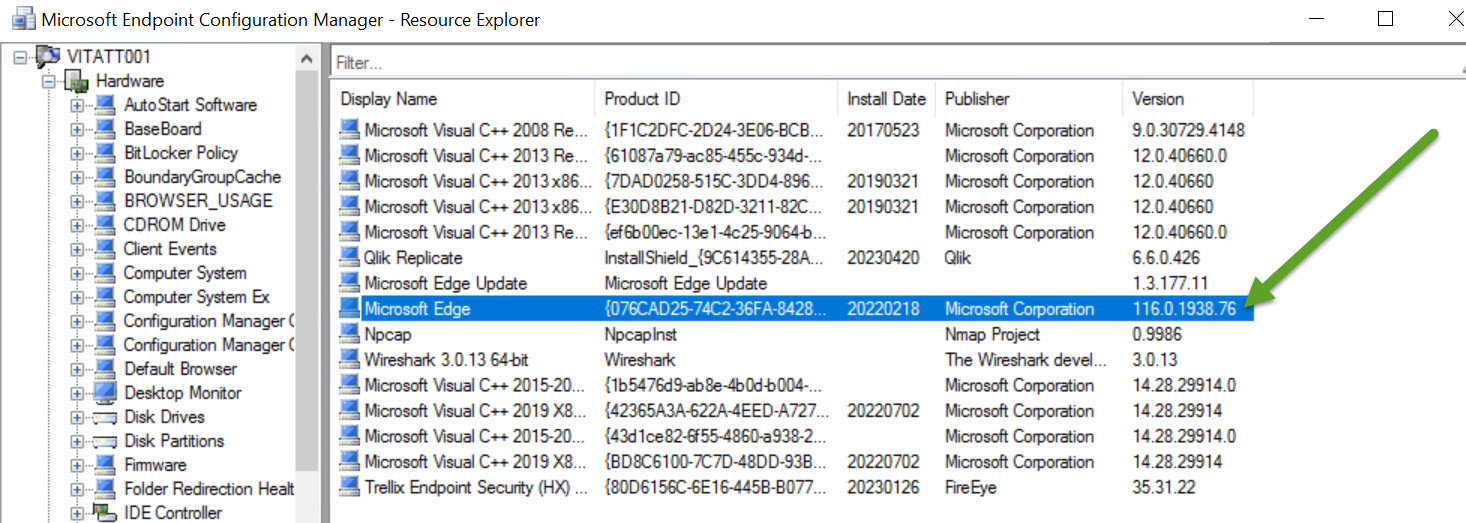Sort by Publisher column header
This screenshot has height=523, width=1466.
(1029, 99)
